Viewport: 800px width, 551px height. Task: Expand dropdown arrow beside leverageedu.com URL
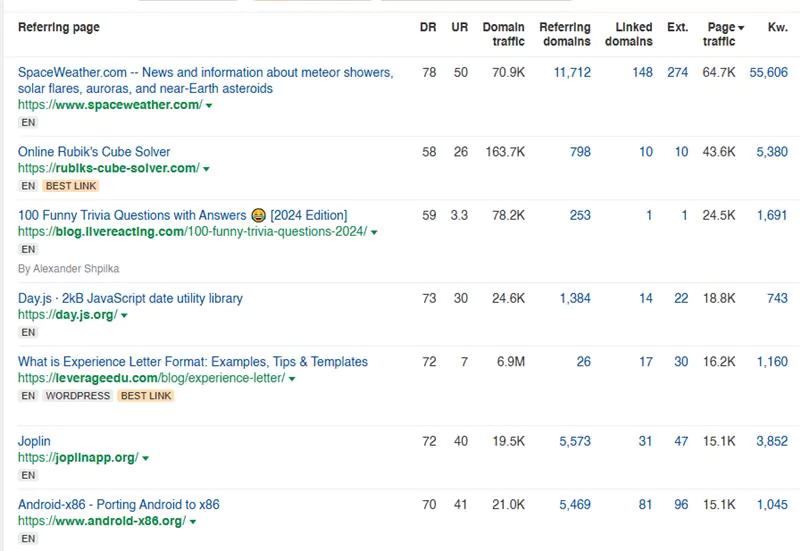click(292, 379)
